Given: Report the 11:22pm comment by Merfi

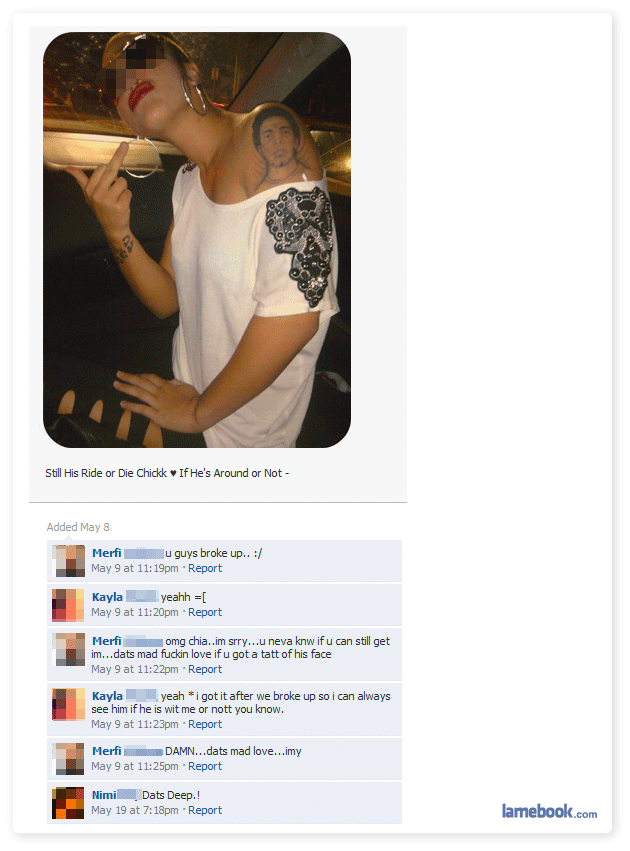Looking at the screenshot, I should (x=205, y=669).
